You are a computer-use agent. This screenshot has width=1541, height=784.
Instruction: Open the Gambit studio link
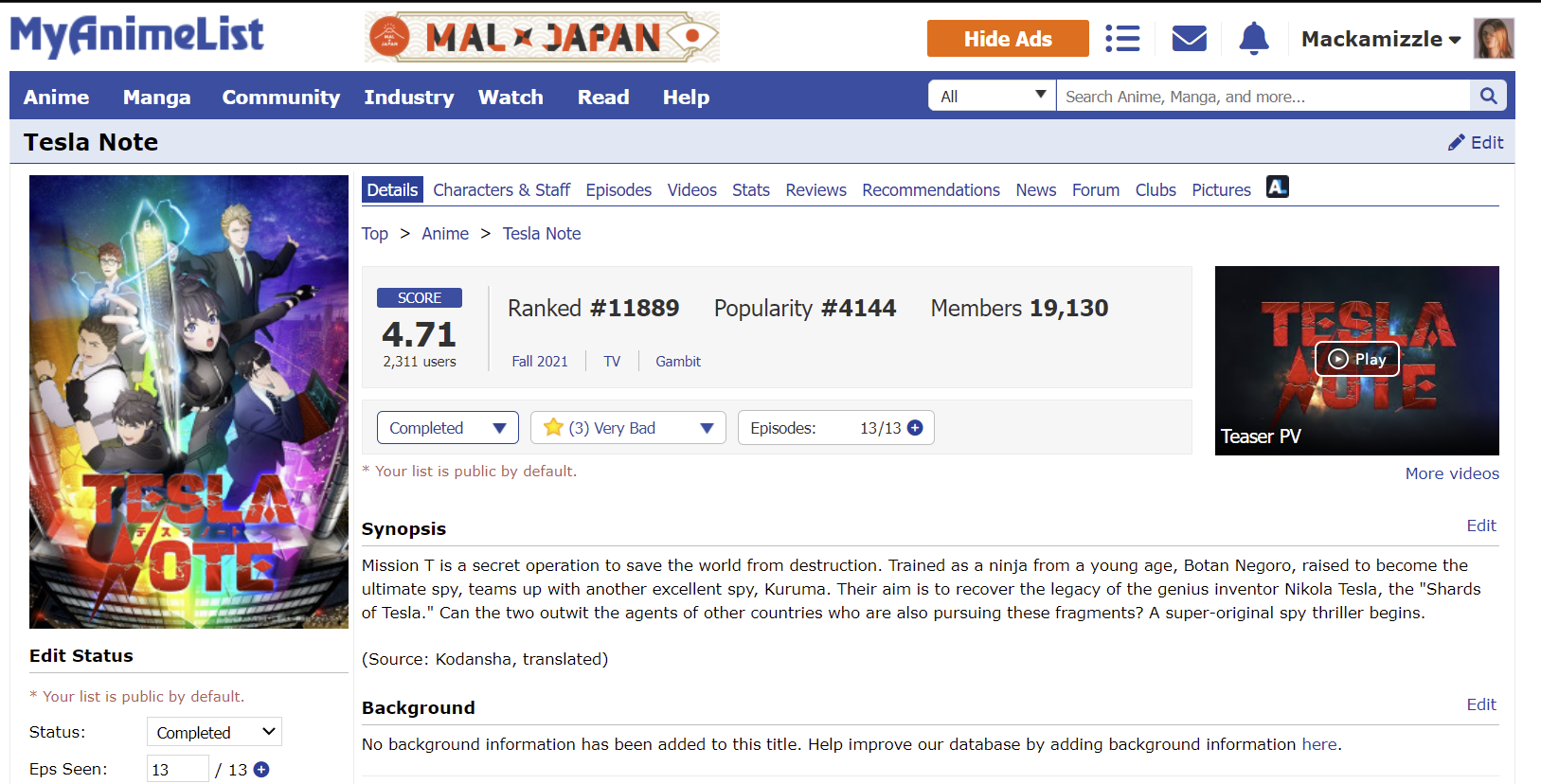(678, 362)
